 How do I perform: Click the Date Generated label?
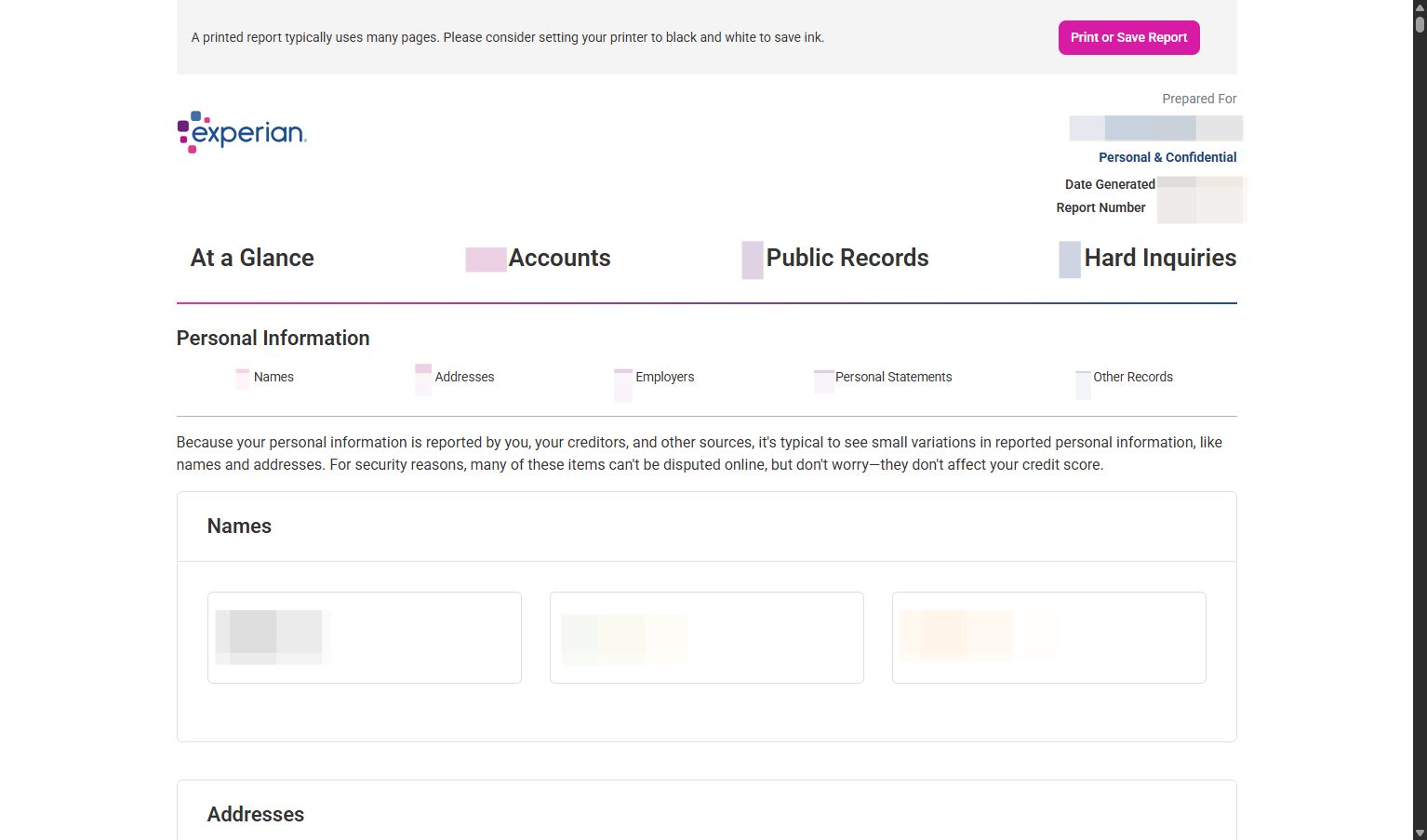click(x=1110, y=184)
